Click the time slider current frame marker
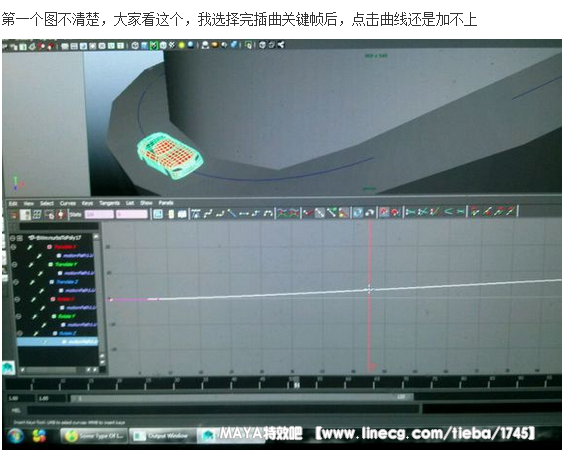569x450 pixels. (x=296, y=384)
